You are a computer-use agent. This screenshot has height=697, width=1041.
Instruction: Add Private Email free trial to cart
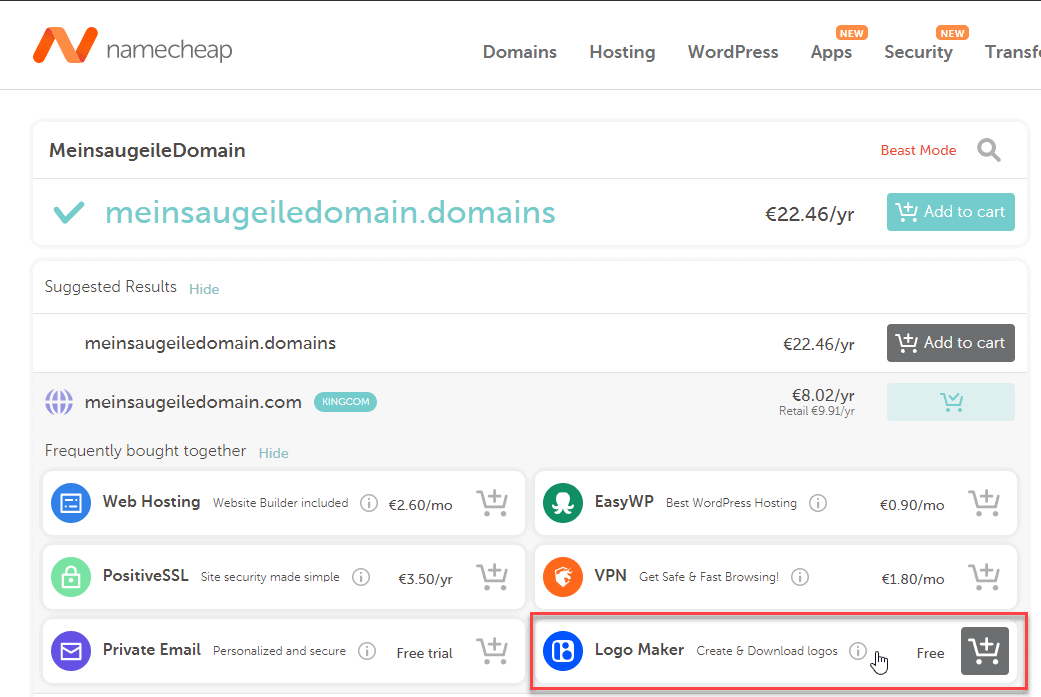pyautogui.click(x=492, y=651)
